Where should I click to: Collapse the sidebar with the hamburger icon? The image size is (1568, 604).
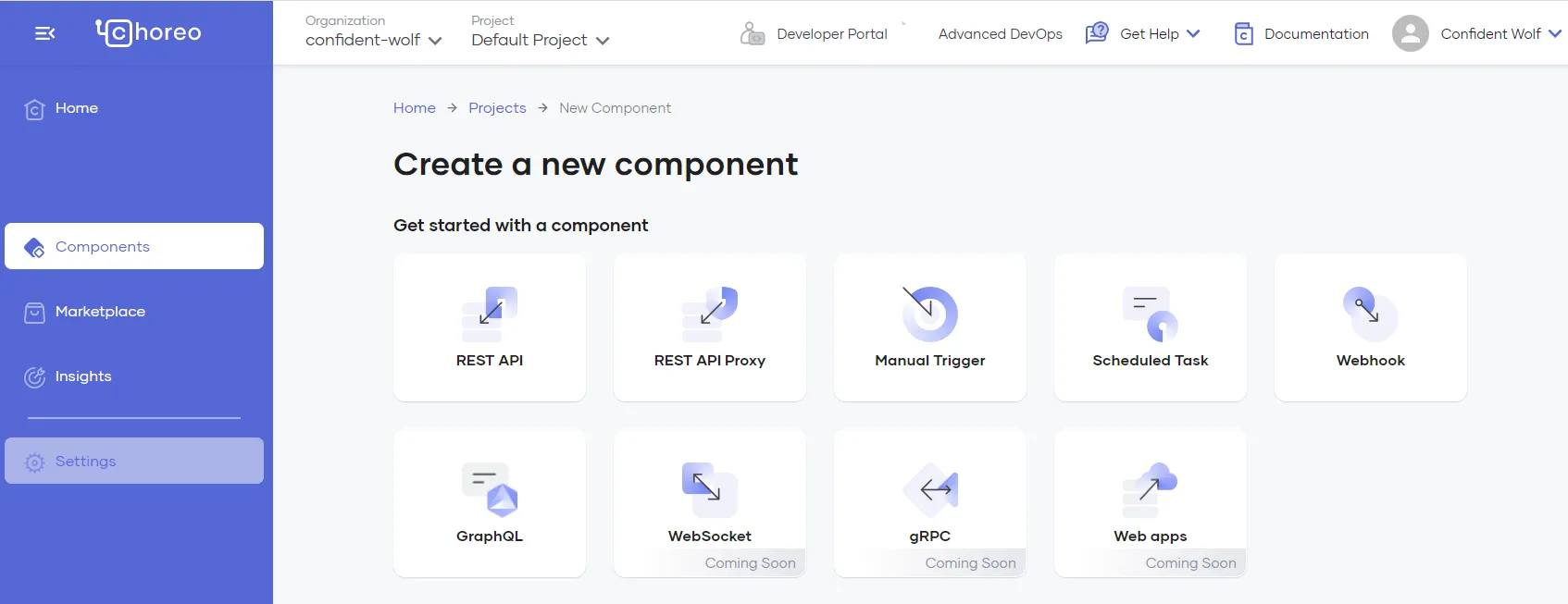tap(44, 33)
